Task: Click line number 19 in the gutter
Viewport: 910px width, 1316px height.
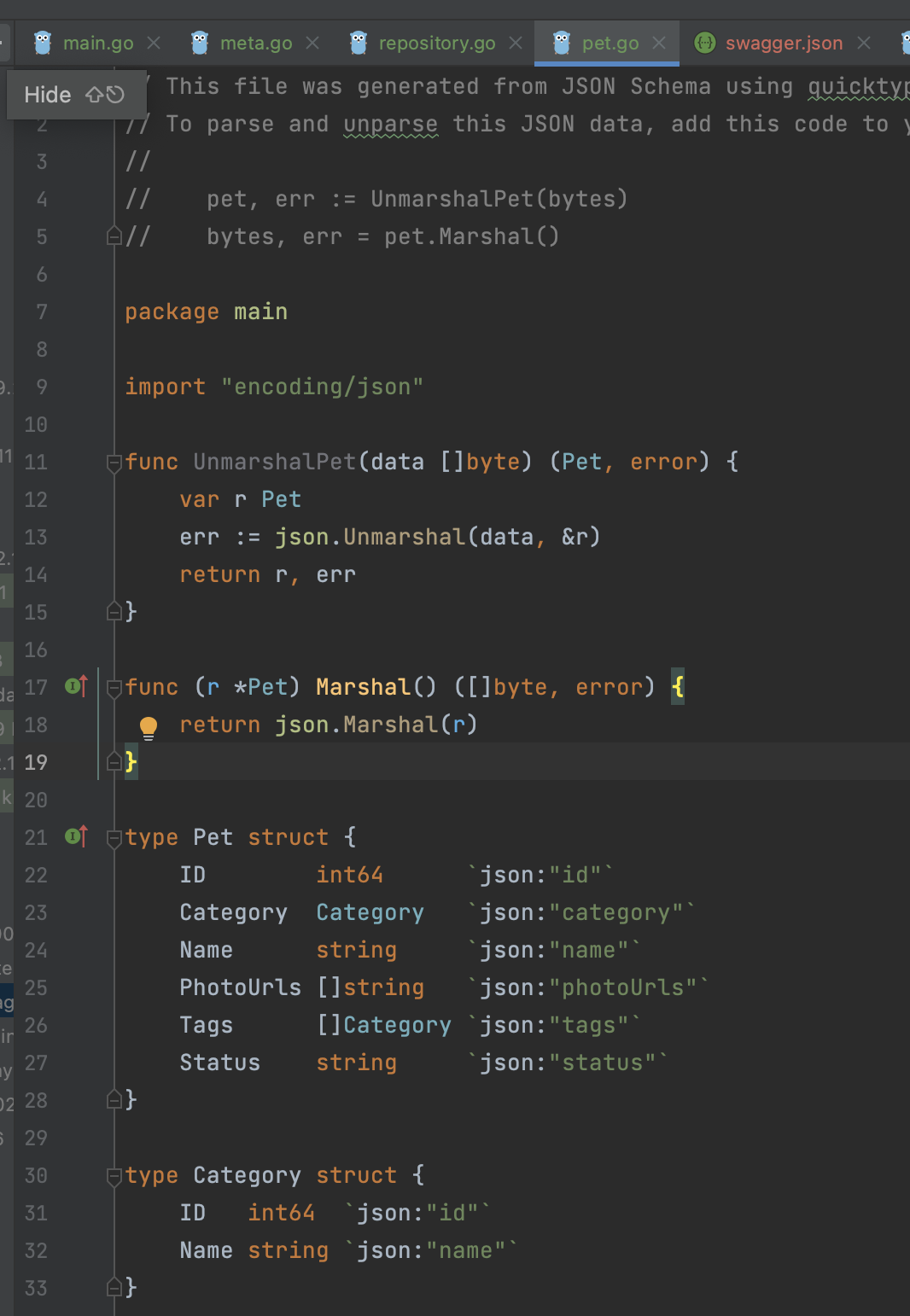Action: tap(36, 762)
